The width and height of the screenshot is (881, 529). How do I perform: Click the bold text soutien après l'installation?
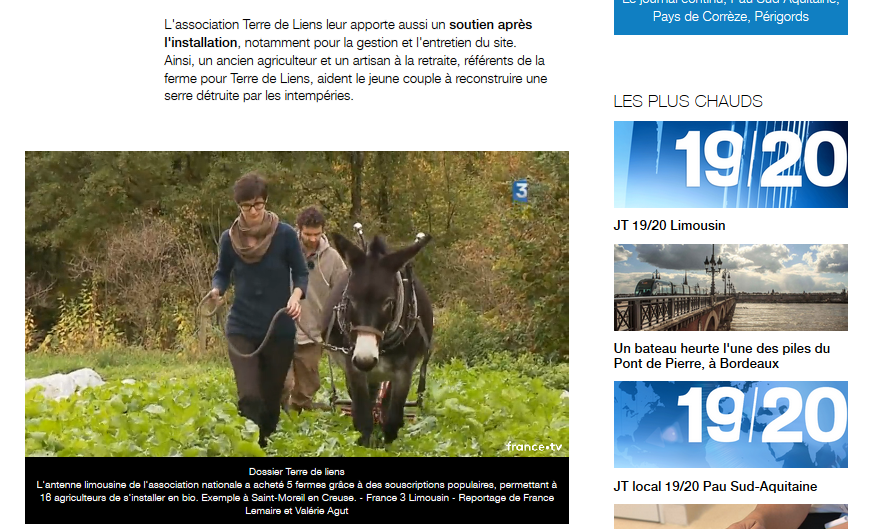click(x=348, y=34)
